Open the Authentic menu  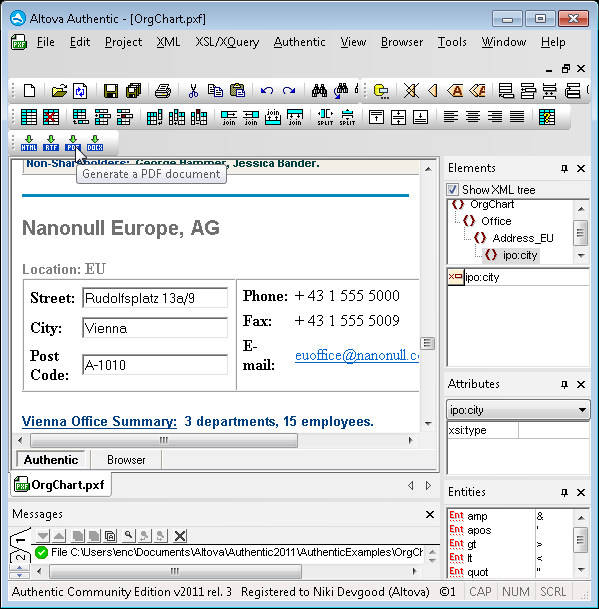pyautogui.click(x=300, y=42)
